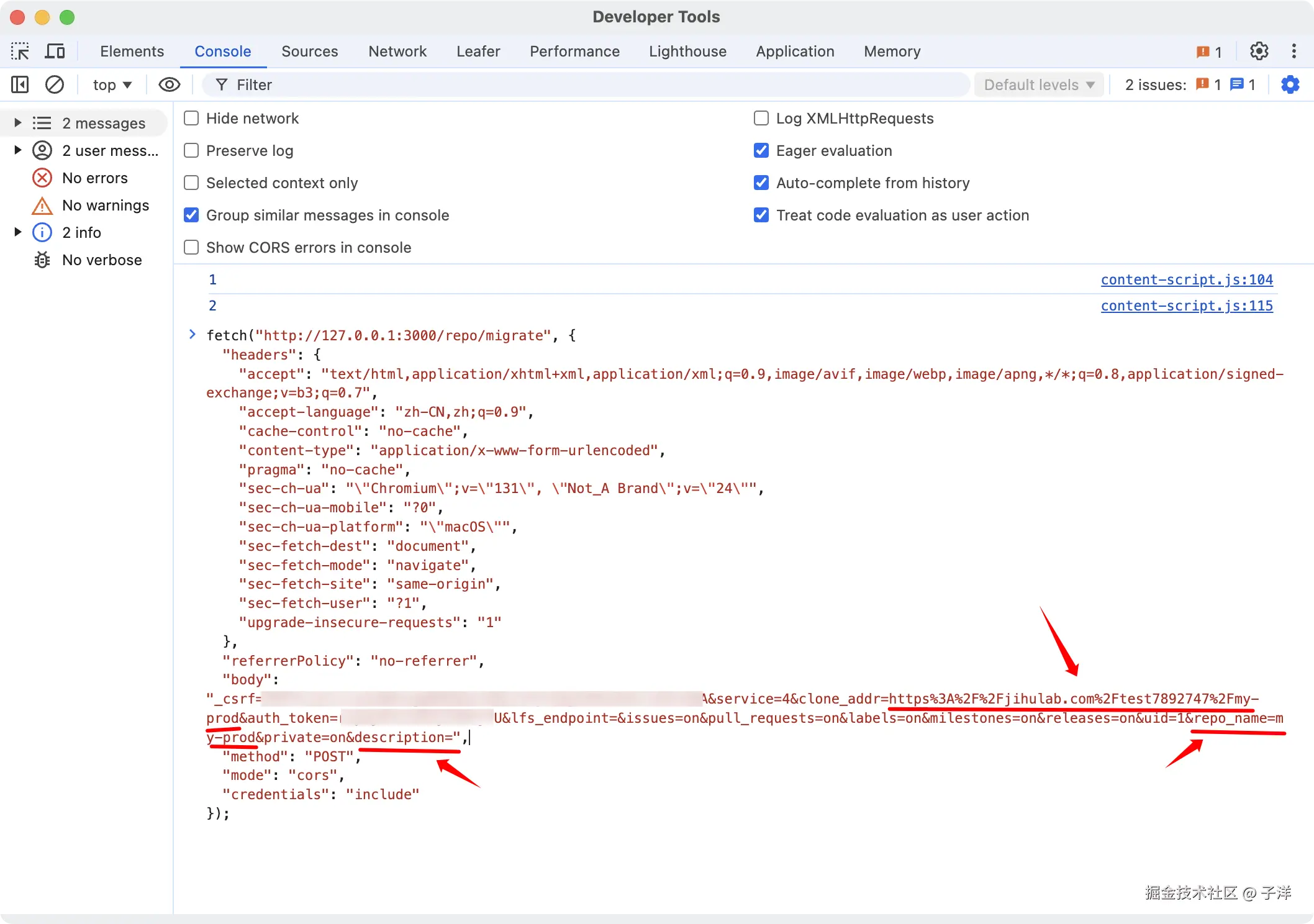The image size is (1314, 924).
Task: Open the Default levels dropdown
Action: click(x=1039, y=84)
